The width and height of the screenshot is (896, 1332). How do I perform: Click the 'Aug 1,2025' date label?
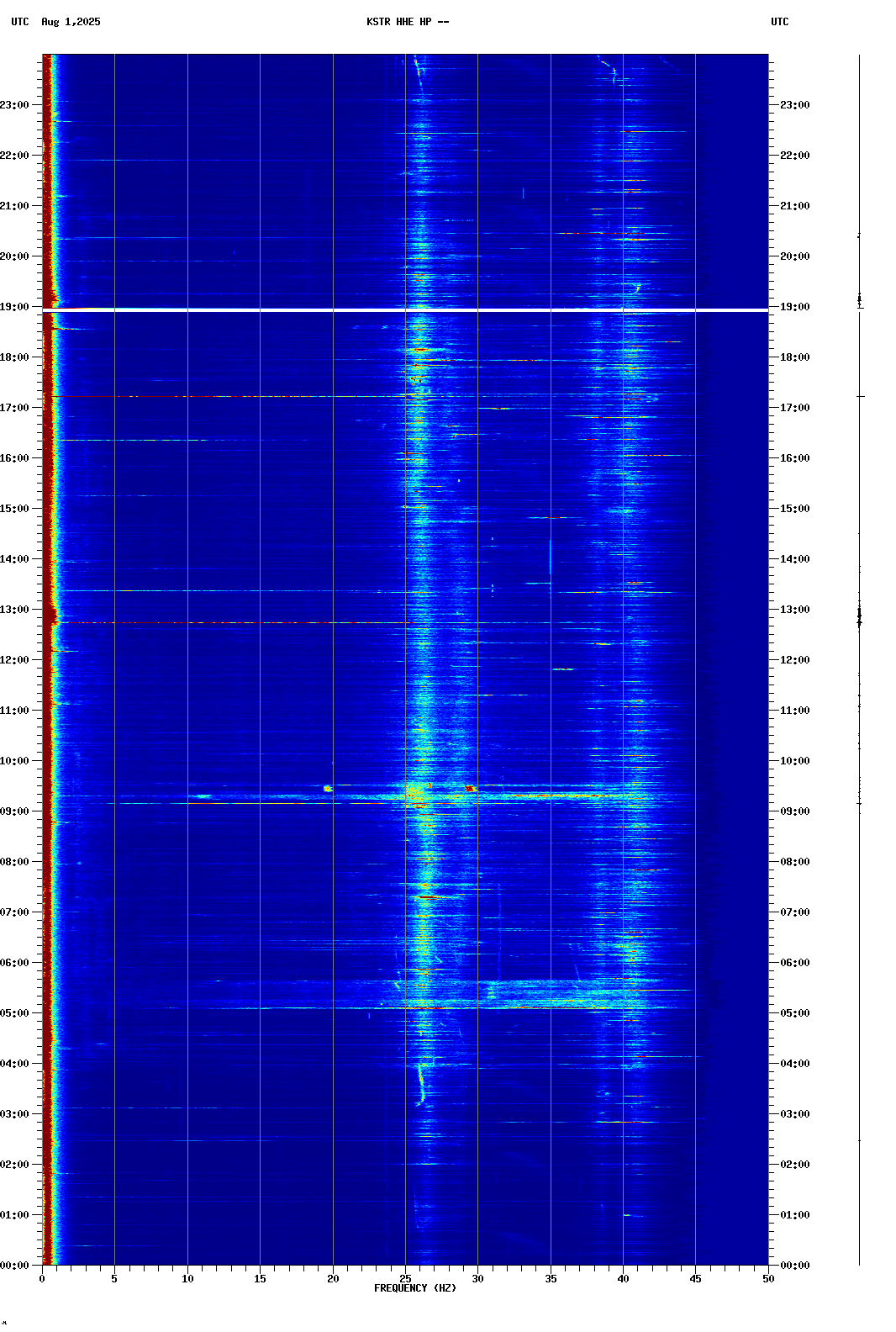71,22
